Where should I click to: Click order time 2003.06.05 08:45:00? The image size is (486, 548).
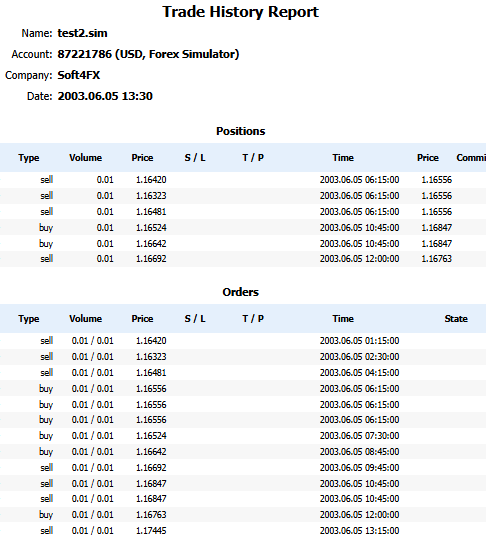click(x=360, y=452)
